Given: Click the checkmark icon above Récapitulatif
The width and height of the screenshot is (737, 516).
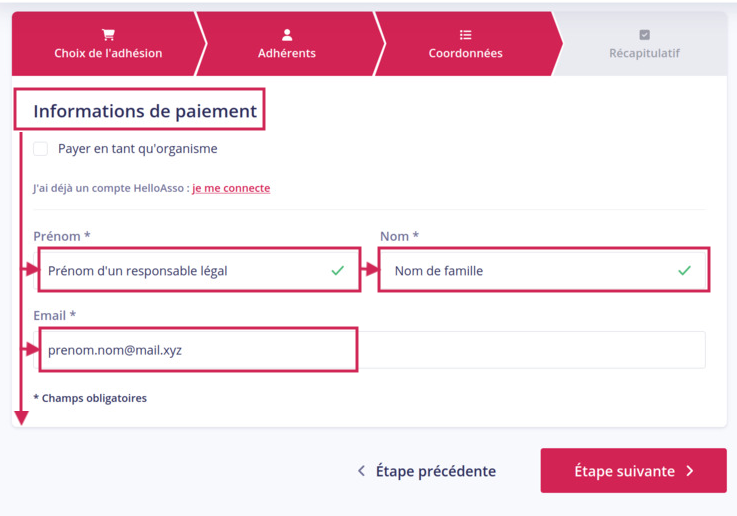Looking at the screenshot, I should pyautogui.click(x=644, y=35).
